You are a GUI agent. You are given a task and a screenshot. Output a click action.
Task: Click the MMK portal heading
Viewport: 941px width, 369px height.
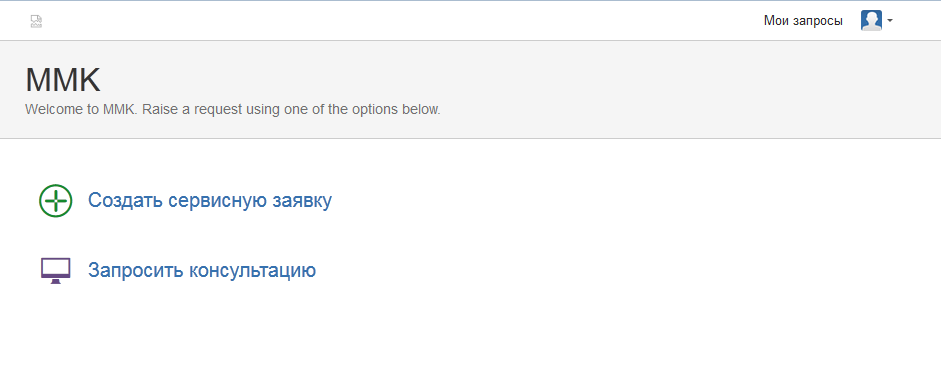[x=63, y=80]
